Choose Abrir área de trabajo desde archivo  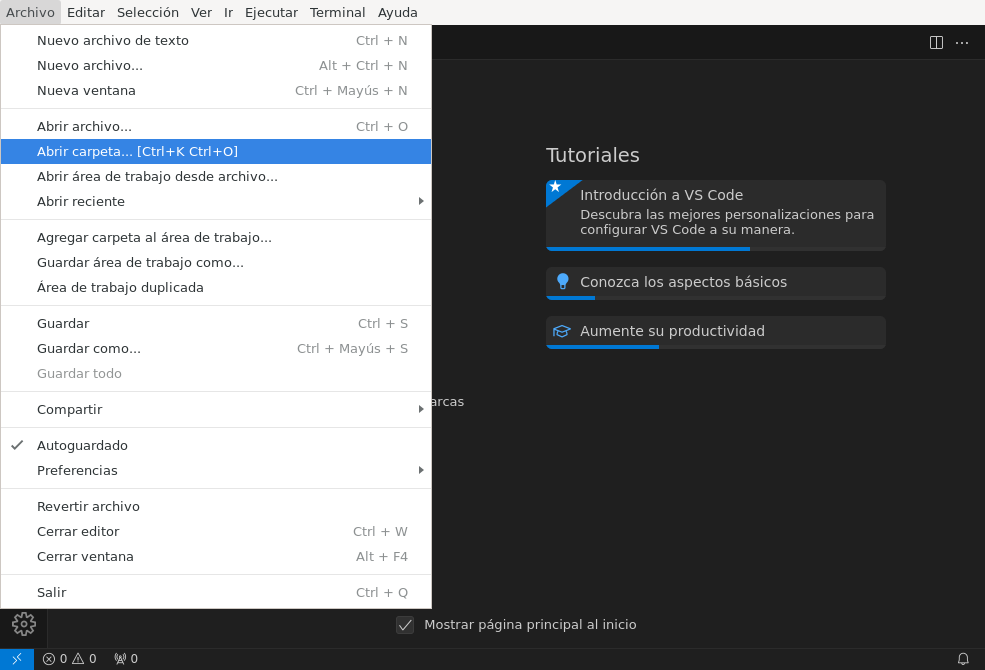click(216, 176)
